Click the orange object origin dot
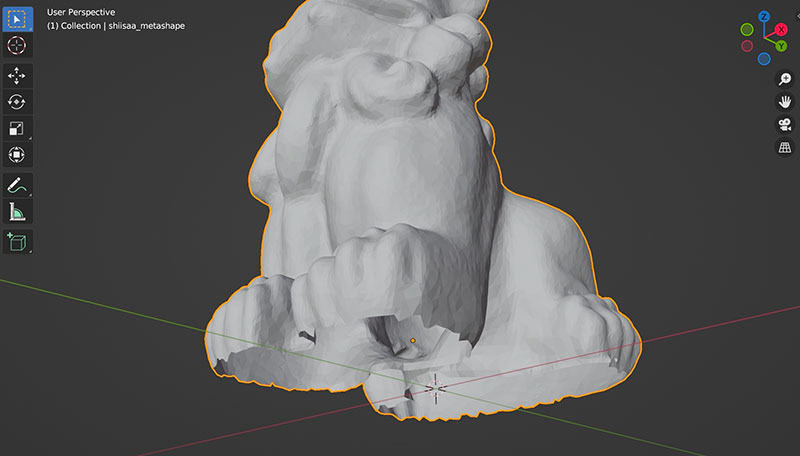Image resolution: width=800 pixels, height=456 pixels. 413,341
